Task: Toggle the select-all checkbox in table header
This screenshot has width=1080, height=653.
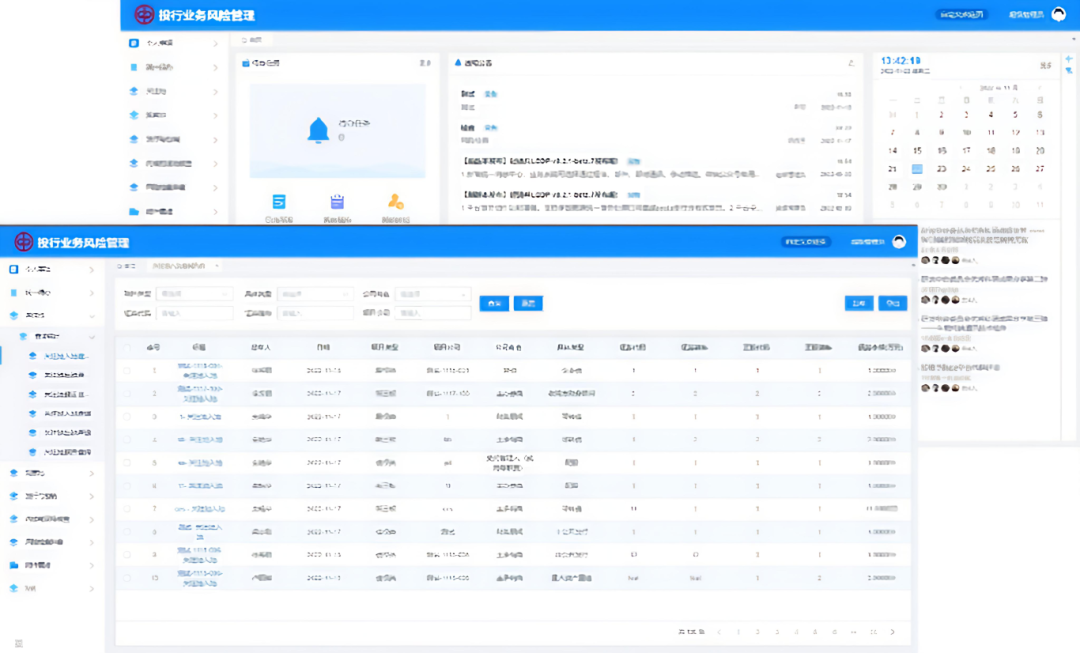Action: point(127,347)
